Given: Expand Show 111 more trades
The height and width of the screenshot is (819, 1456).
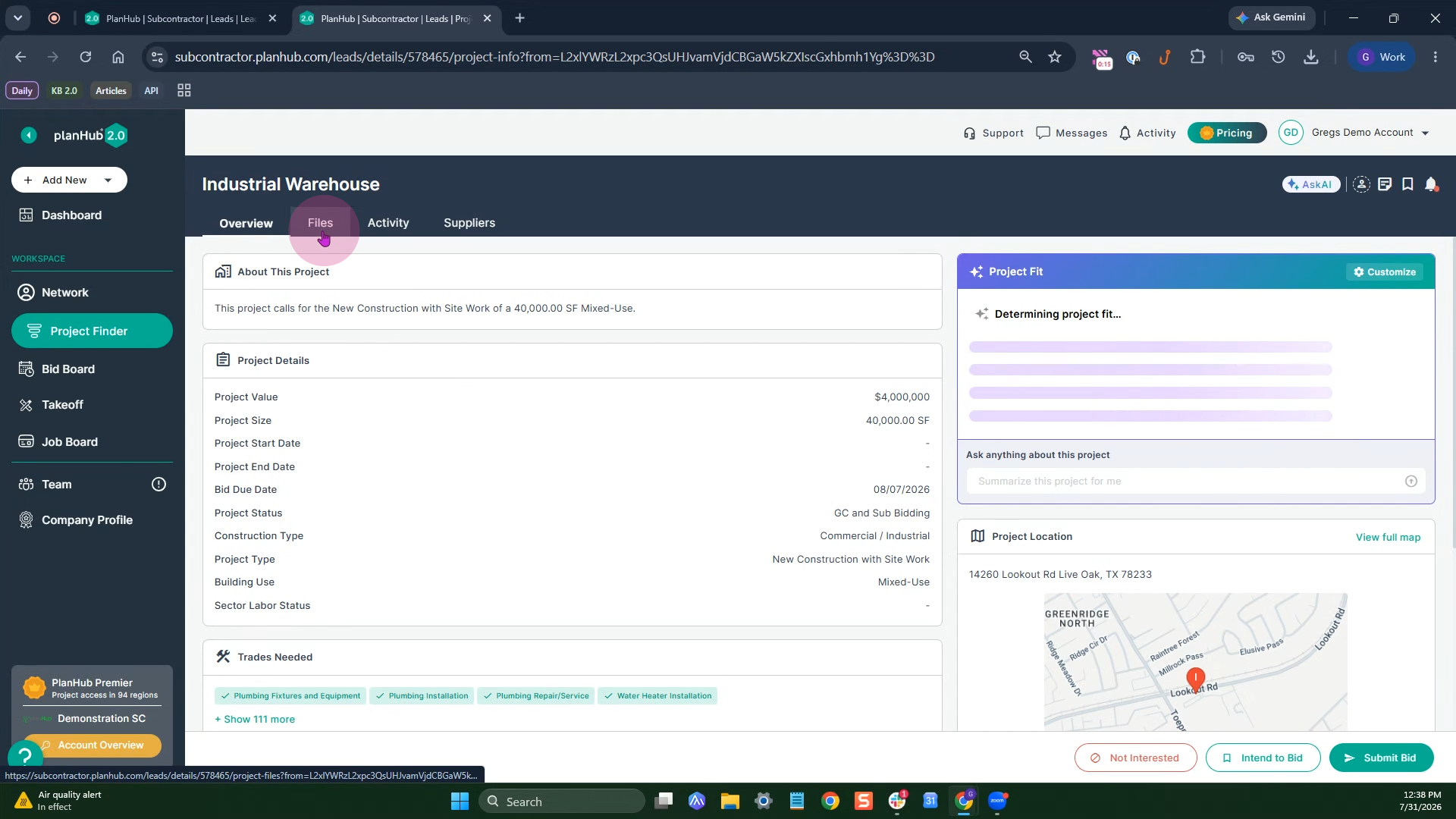Looking at the screenshot, I should pyautogui.click(x=255, y=720).
